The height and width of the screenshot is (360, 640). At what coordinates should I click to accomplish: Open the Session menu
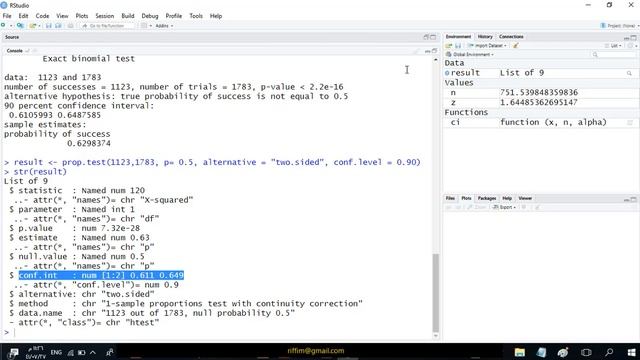pyautogui.click(x=104, y=16)
